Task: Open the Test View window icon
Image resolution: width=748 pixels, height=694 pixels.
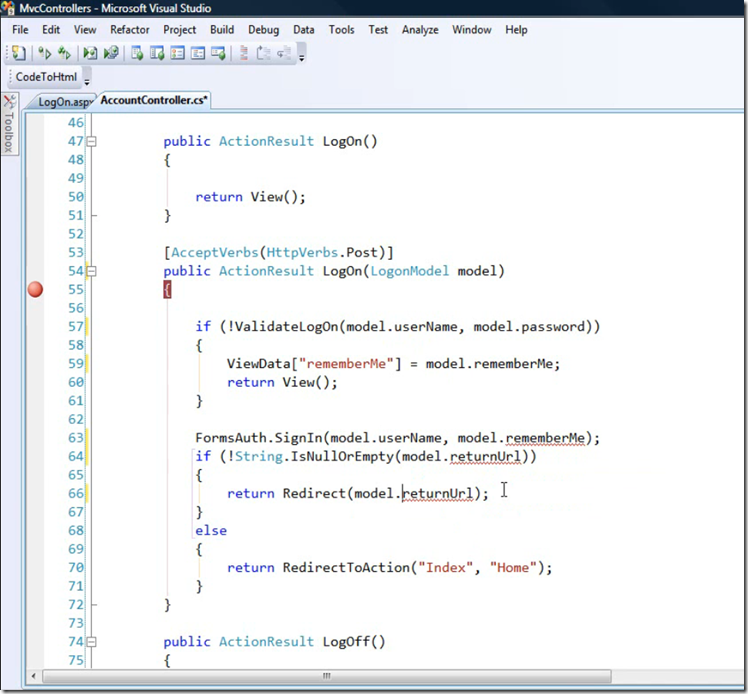Action: [137, 53]
